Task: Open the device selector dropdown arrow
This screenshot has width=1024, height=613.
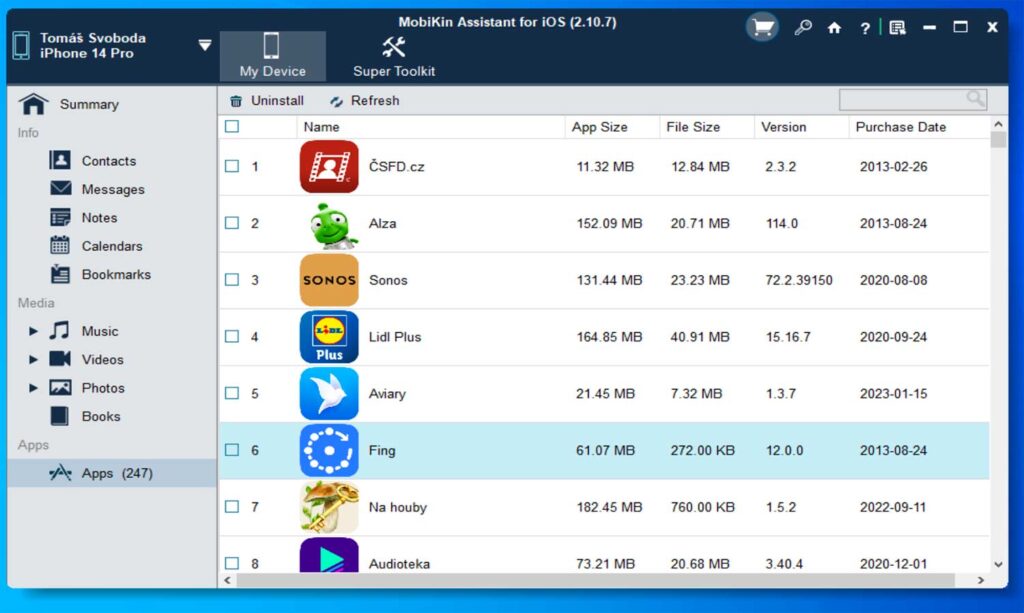Action: 204,45
